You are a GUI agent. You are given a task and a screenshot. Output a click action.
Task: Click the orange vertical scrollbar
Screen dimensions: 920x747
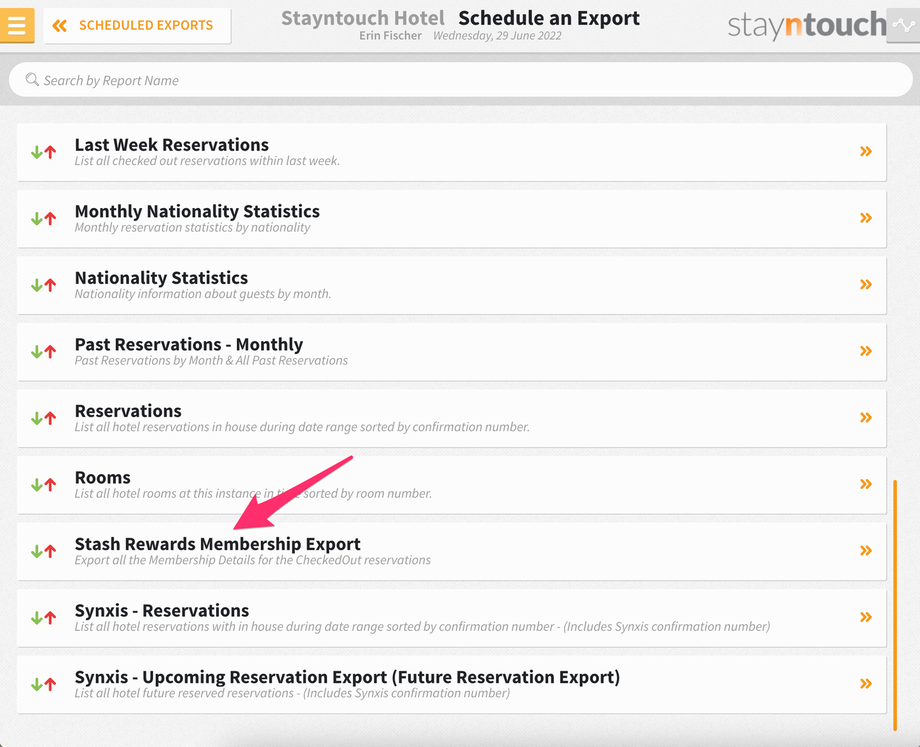895,605
